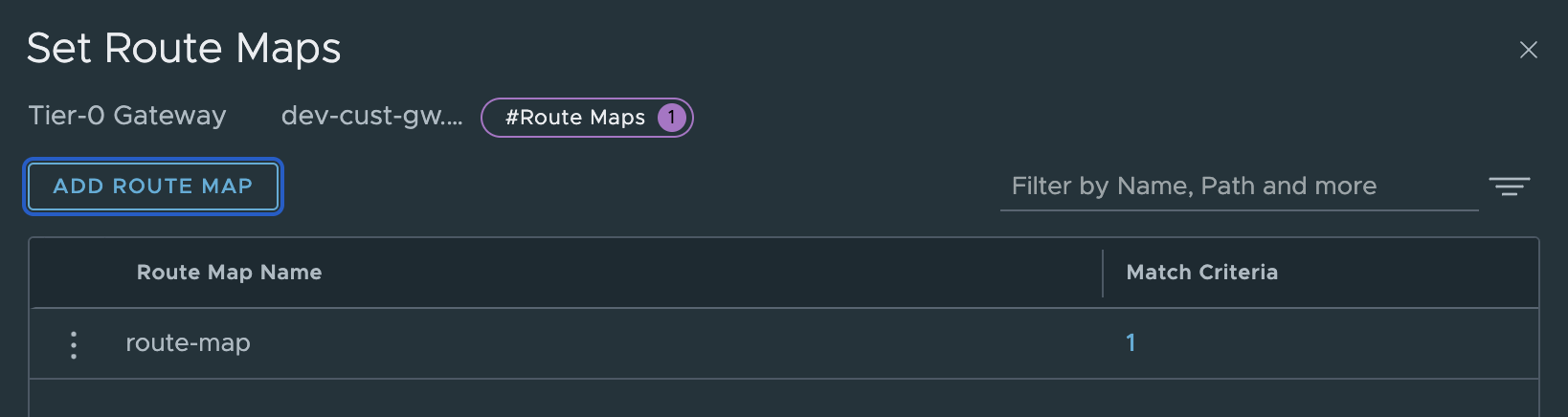Focus the Filter by Name, Path field

point(1235,187)
